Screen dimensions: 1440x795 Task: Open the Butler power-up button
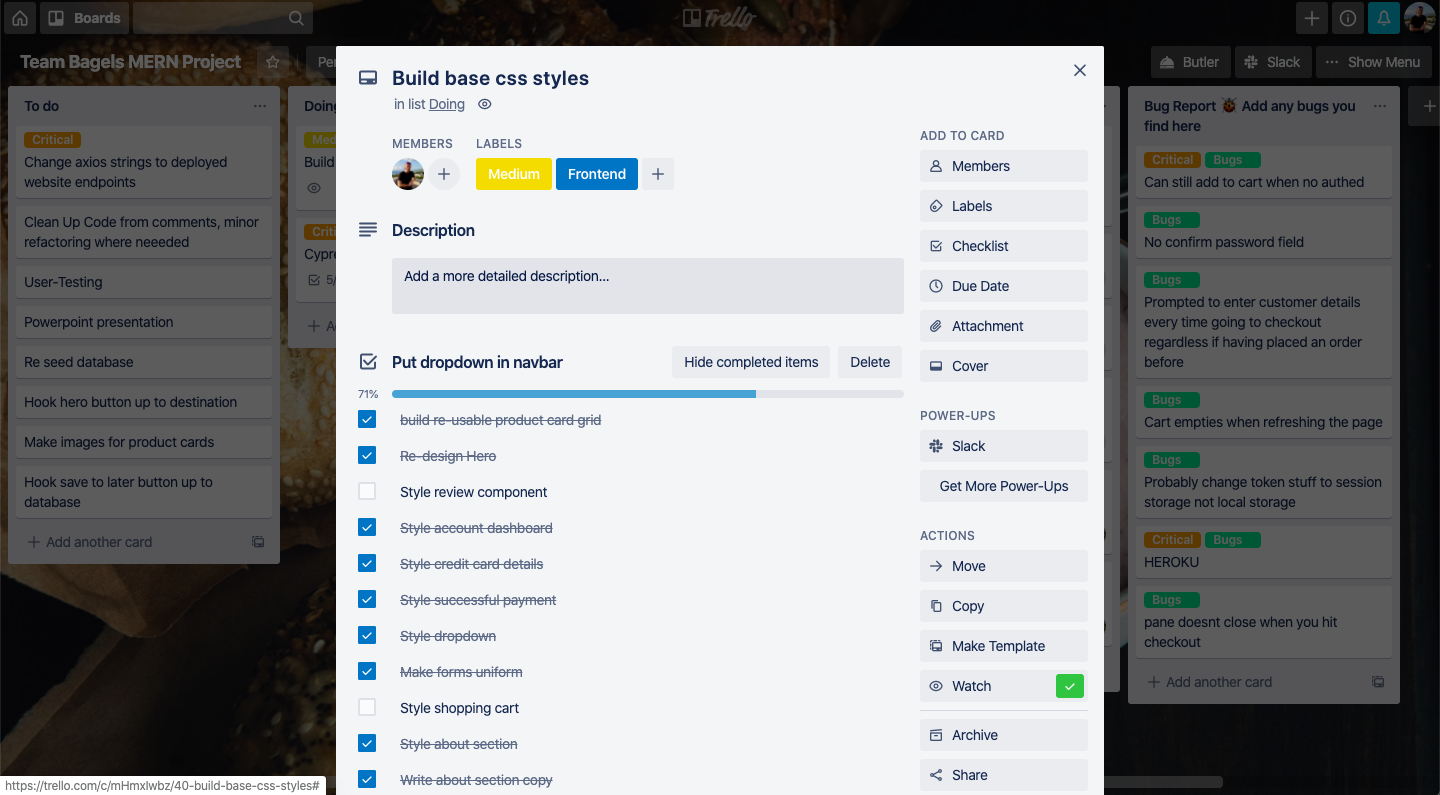[x=1190, y=62]
